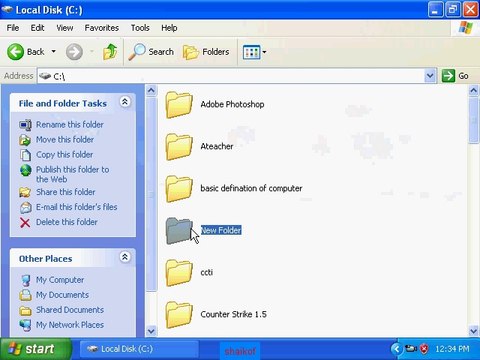Click the Counter Strike 1.5 folder name
The image size is (480, 360).
pos(233,314)
